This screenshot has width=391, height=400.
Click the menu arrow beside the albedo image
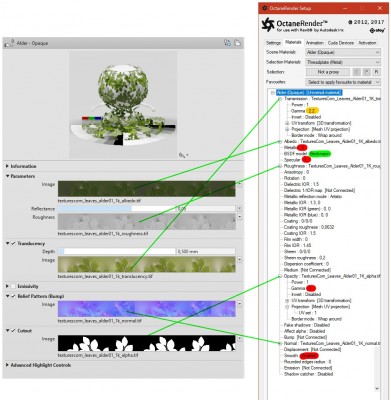(x=239, y=184)
